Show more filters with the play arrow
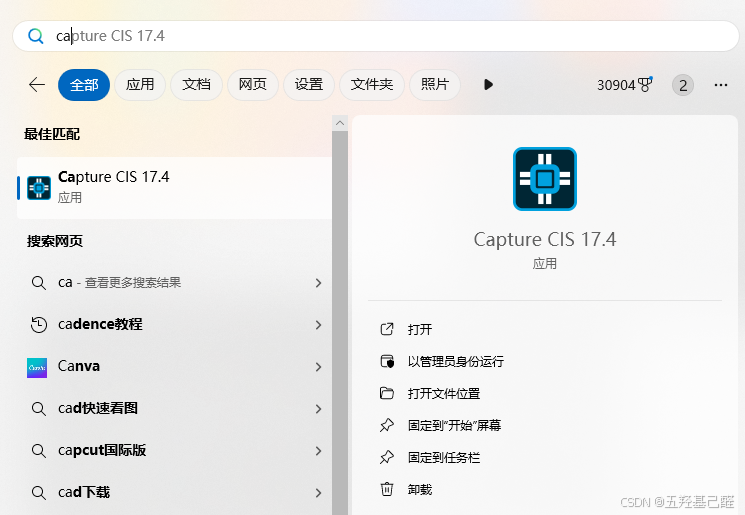 (x=488, y=85)
